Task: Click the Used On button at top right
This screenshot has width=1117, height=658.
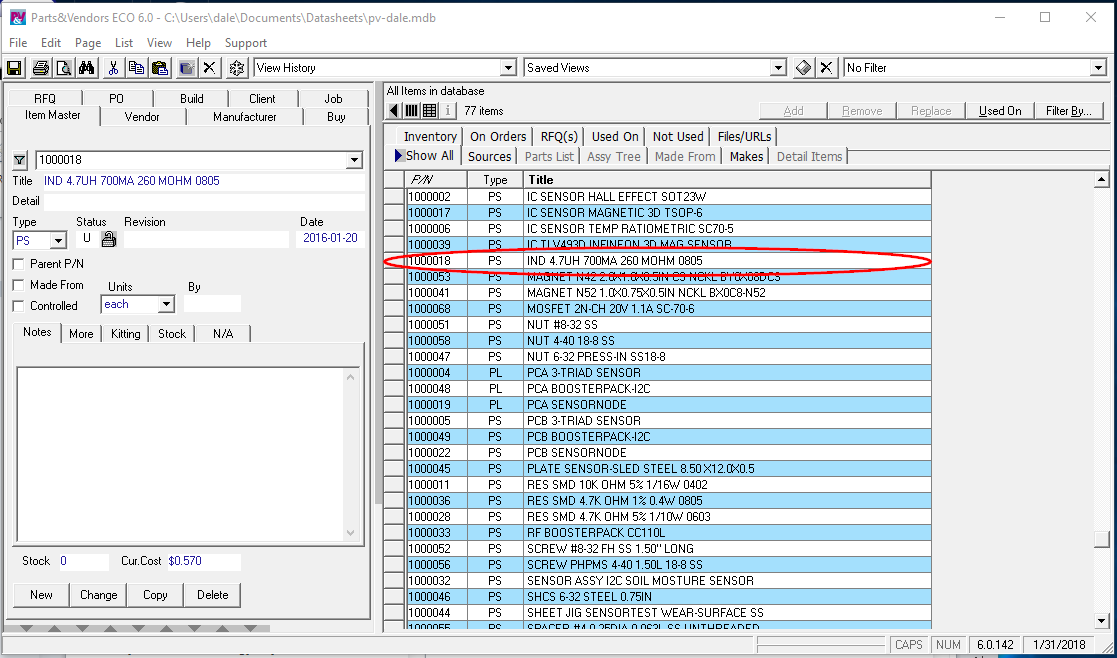Action: click(1000, 111)
